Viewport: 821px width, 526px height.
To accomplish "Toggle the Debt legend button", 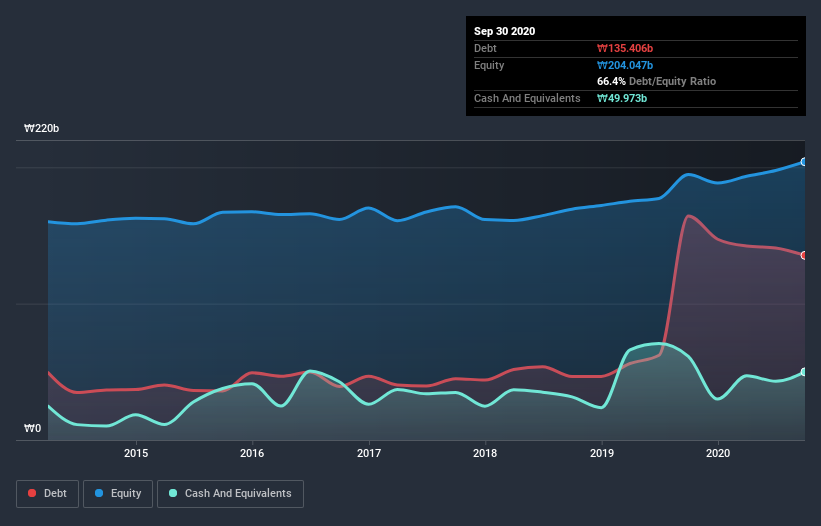I will [48, 494].
